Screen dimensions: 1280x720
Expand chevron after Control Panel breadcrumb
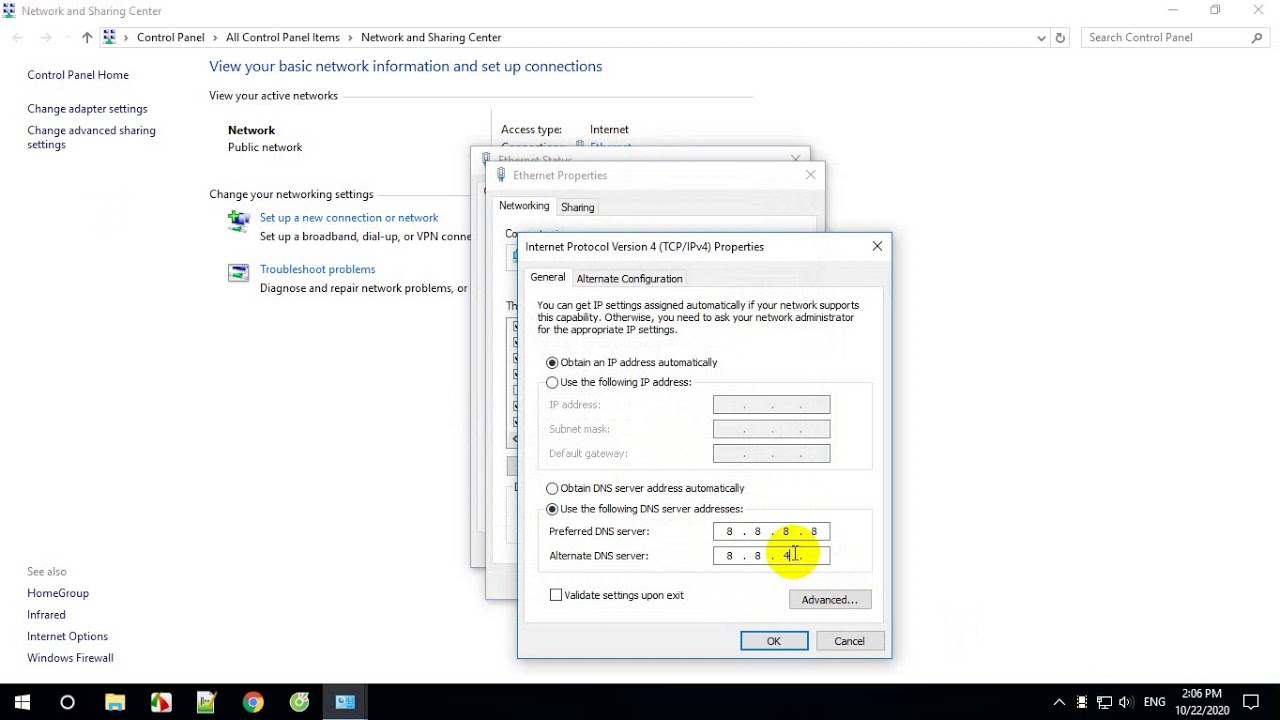click(x=215, y=38)
